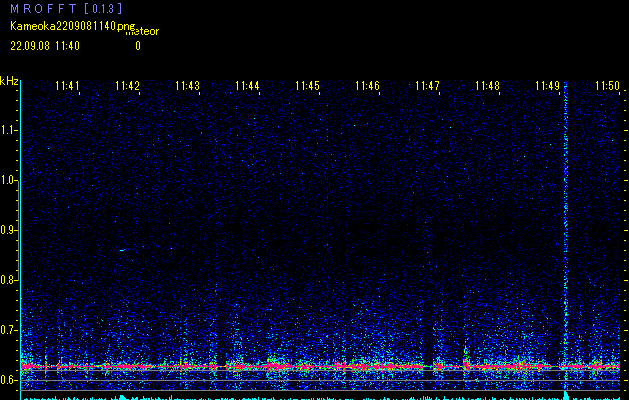The height and width of the screenshot is (400, 629).
Task: Click the 11:44 time marker
Action: point(247,86)
